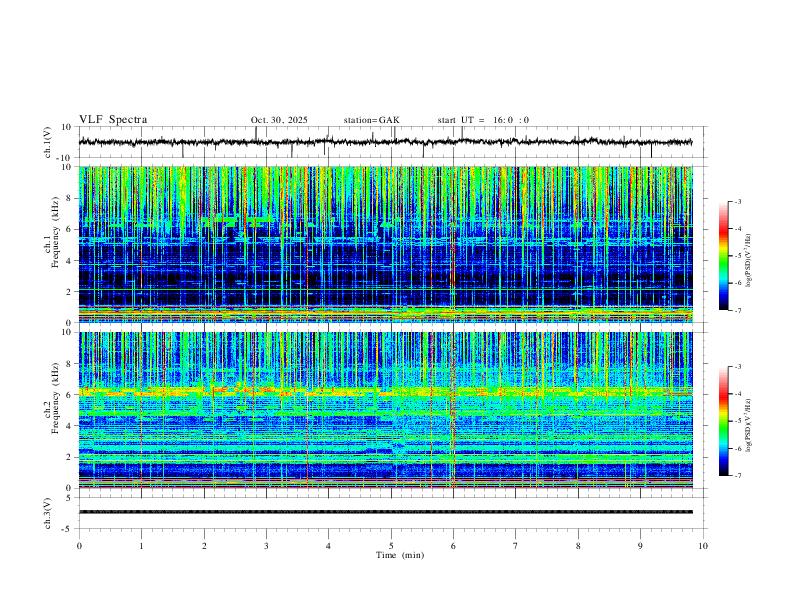Viewport: 792px width, 612px height.
Task: Click the ch.3 flat voltage trace
Action: 385,512
